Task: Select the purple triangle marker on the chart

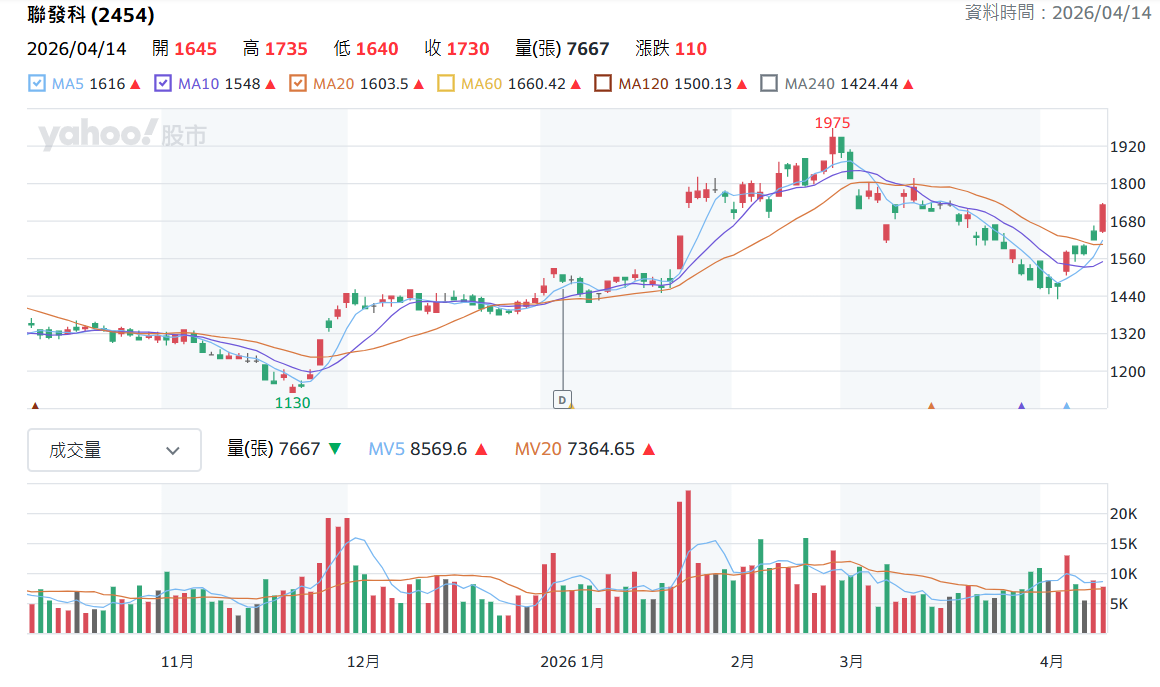Action: [1021, 406]
